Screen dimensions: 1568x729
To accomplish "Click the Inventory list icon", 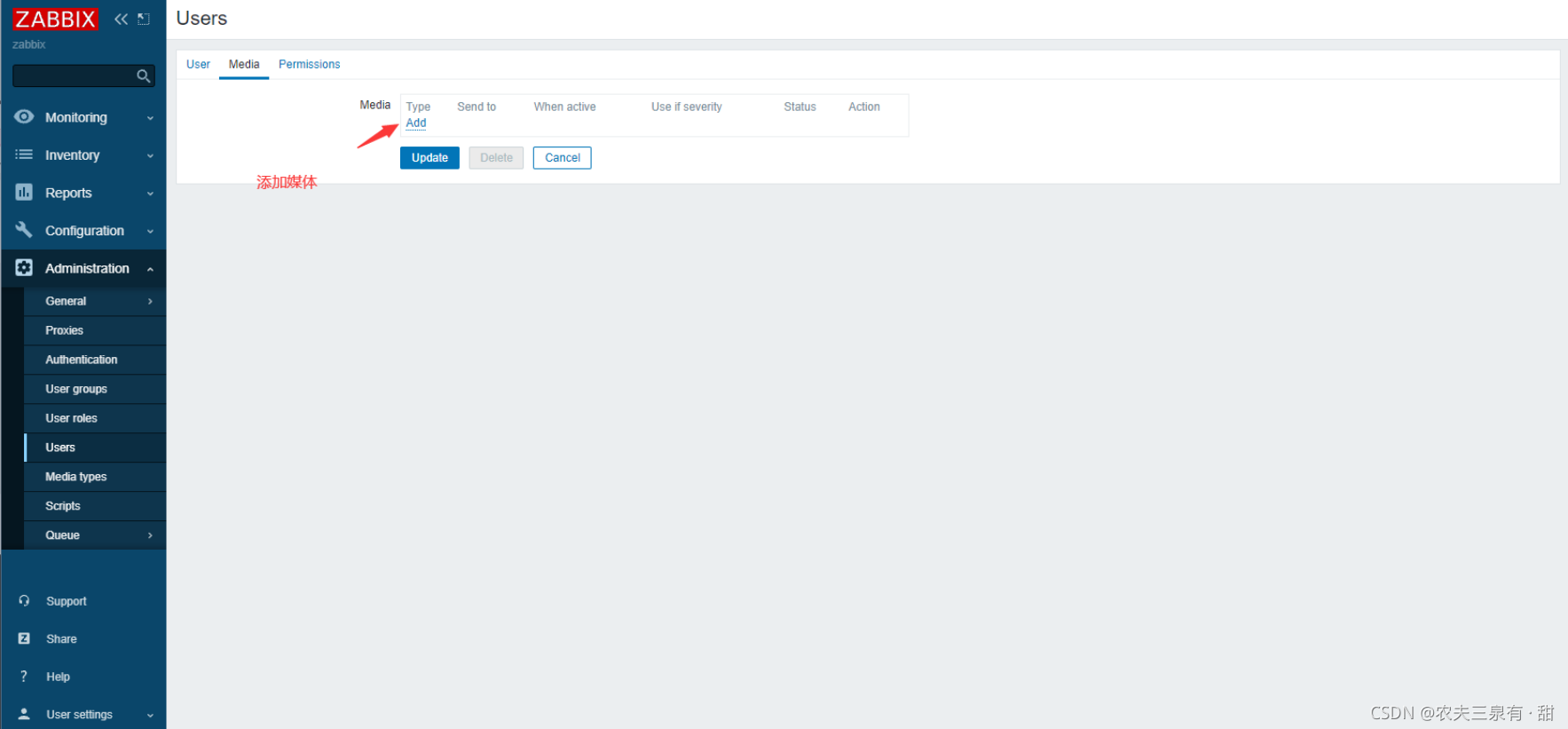I will pos(24,155).
